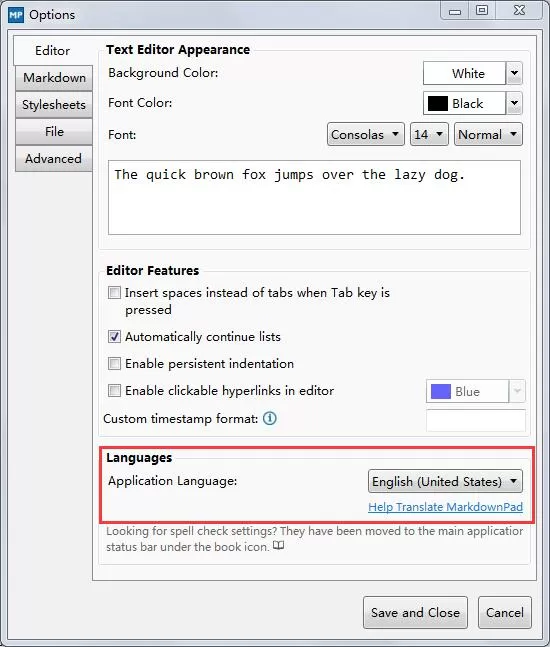Enable insert spaces instead of tabs checkbox

point(114,293)
